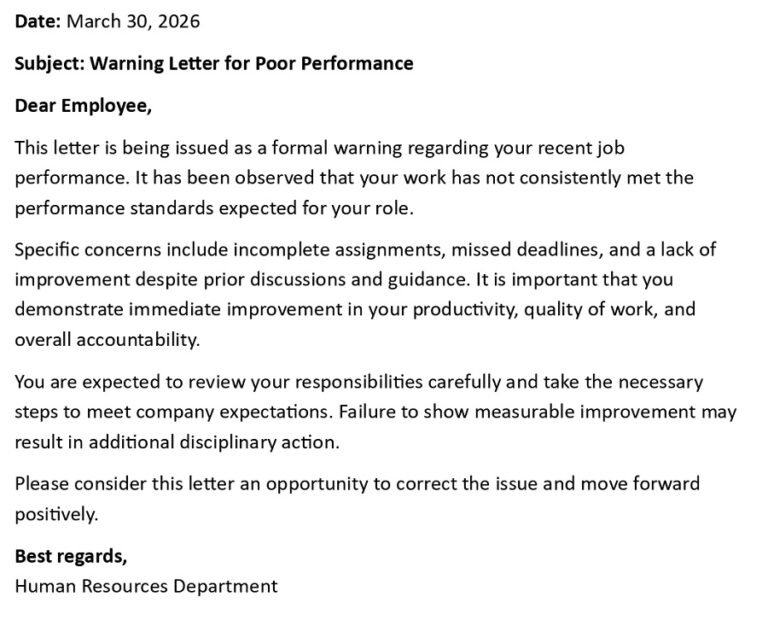Click the 'Dear Employee,' salutation
This screenshot has height=620, width=768.
pyautogui.click(x=83, y=106)
